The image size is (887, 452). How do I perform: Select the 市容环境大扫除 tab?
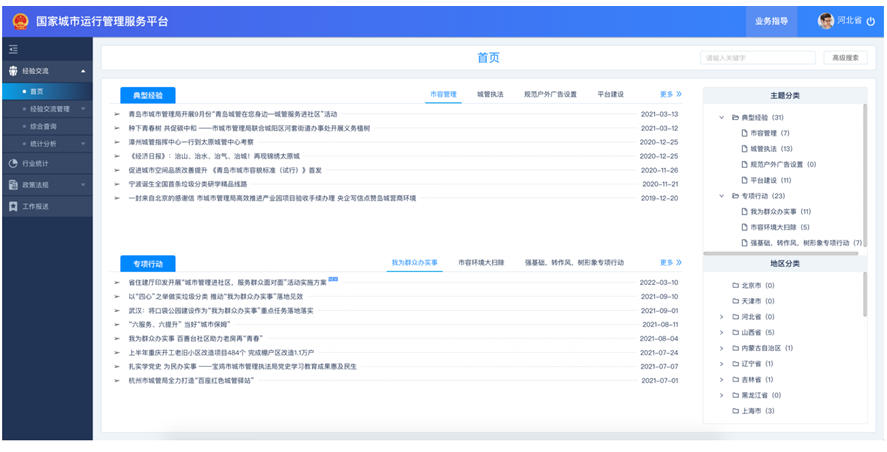(x=481, y=262)
